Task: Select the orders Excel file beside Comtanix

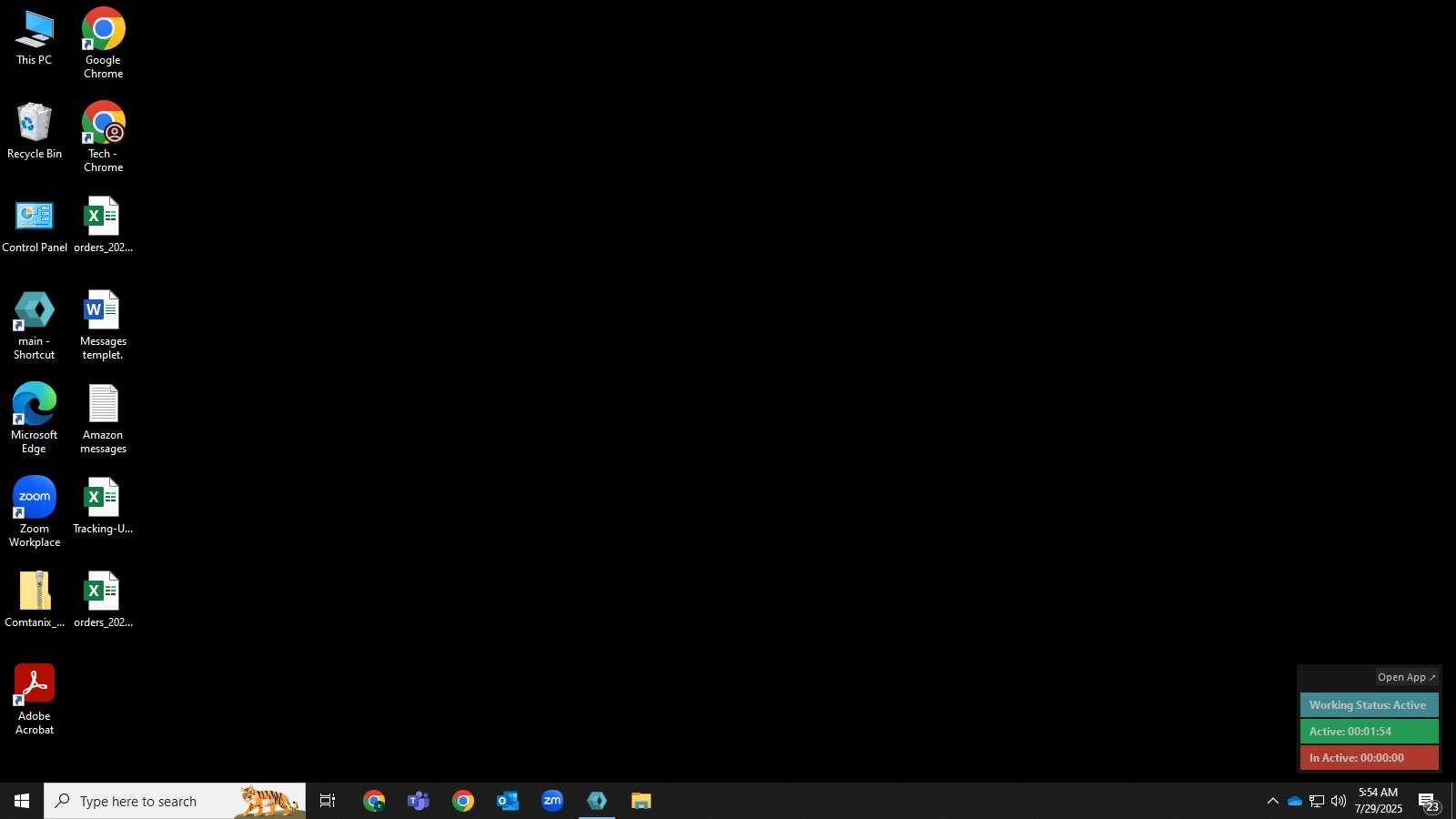Action: [103, 601]
